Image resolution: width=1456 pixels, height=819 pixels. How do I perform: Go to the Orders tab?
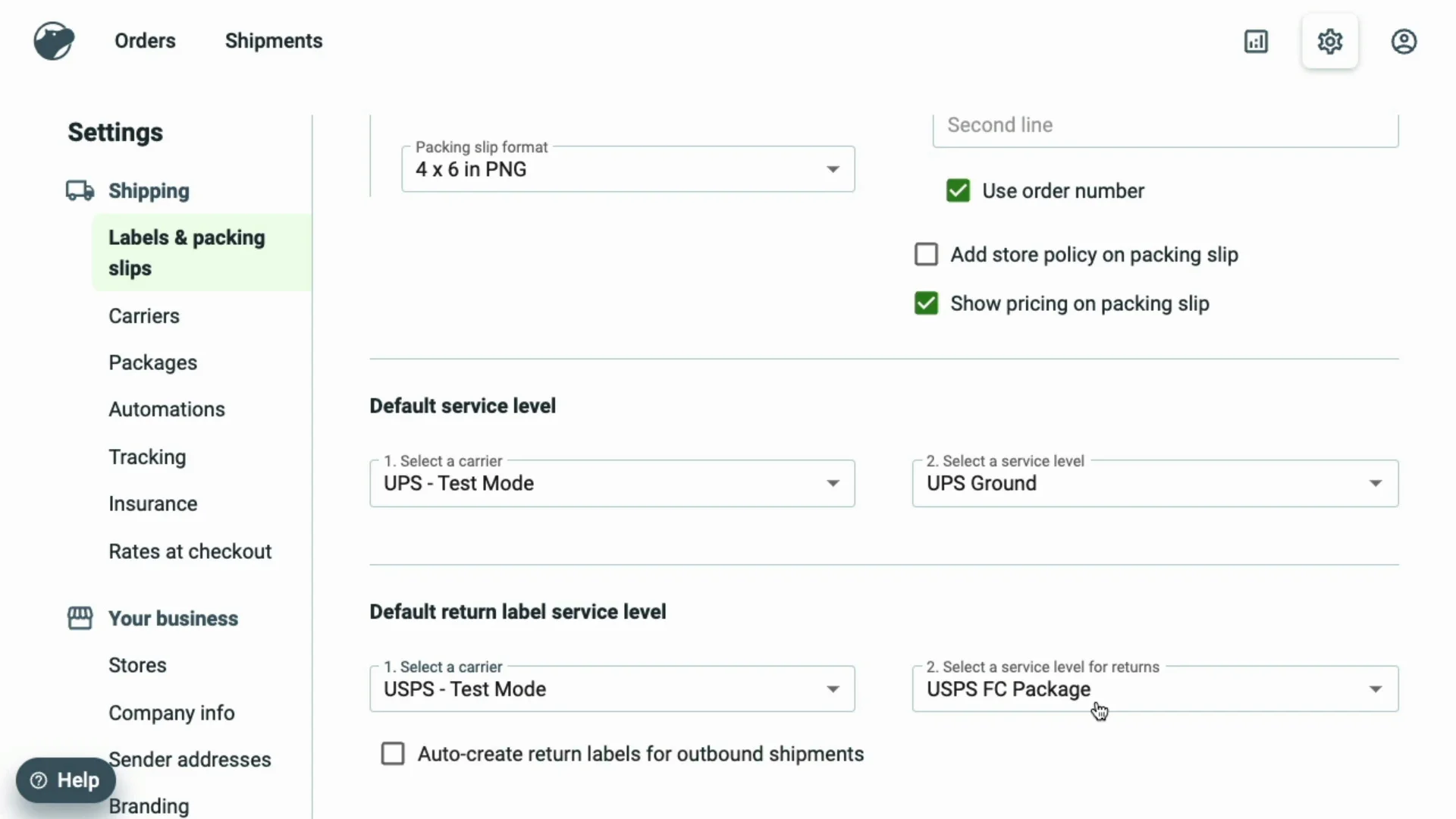click(145, 41)
